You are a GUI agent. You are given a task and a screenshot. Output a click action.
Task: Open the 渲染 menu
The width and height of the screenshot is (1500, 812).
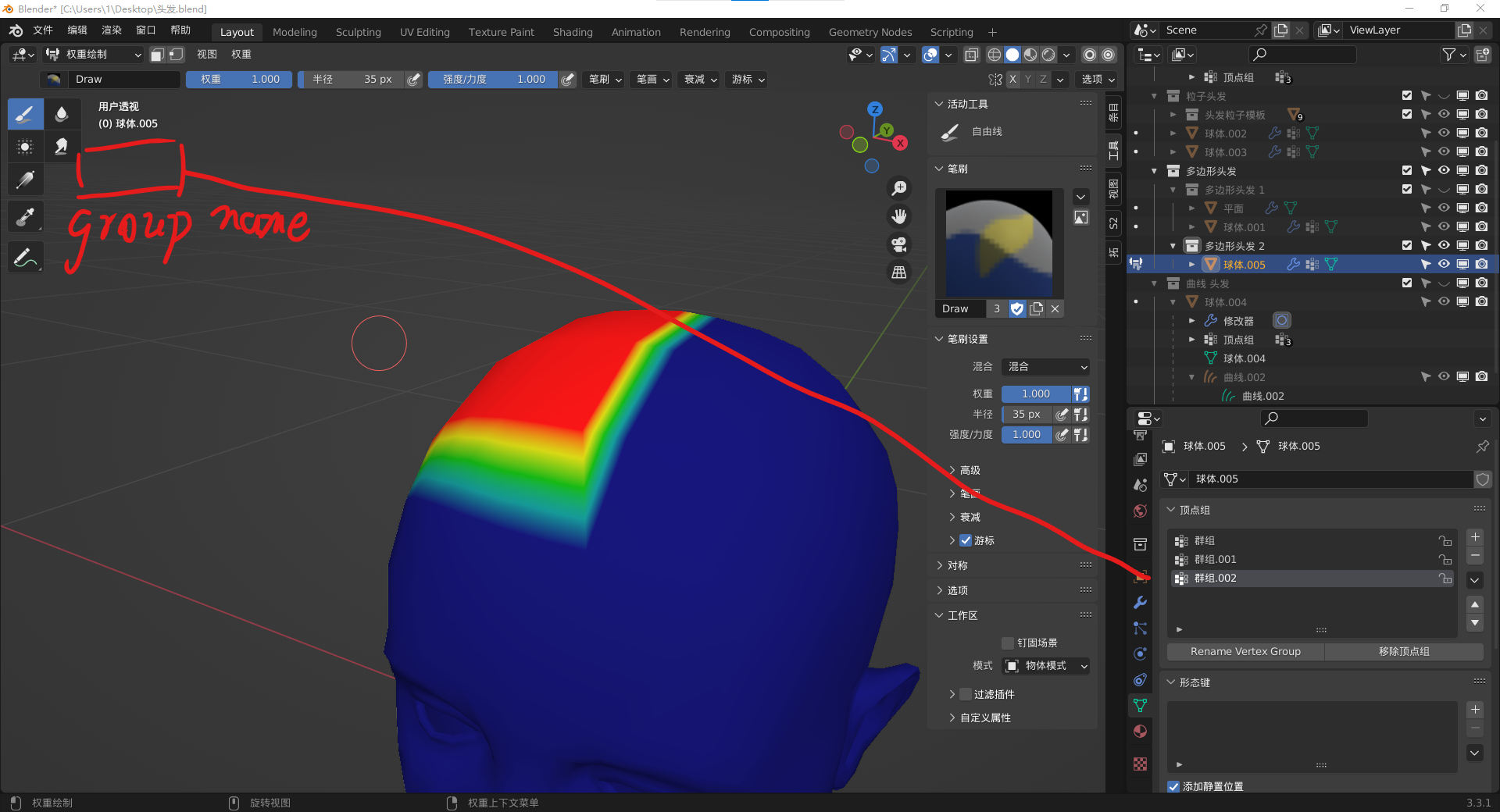pos(112,30)
